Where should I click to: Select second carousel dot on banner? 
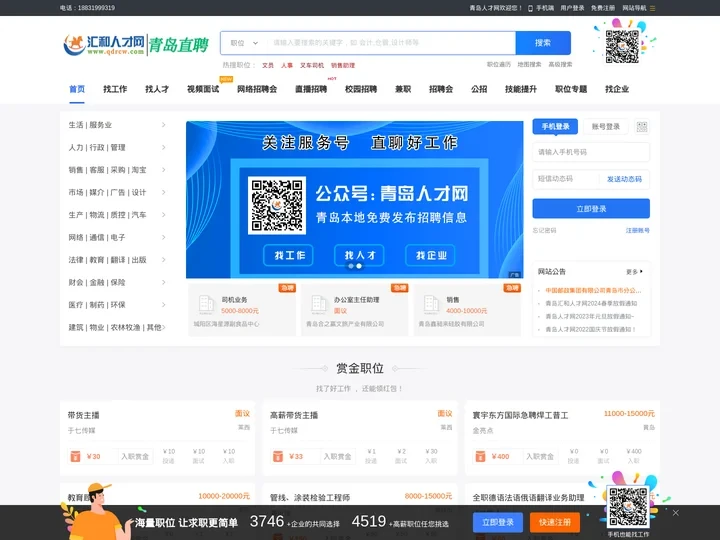(359, 266)
